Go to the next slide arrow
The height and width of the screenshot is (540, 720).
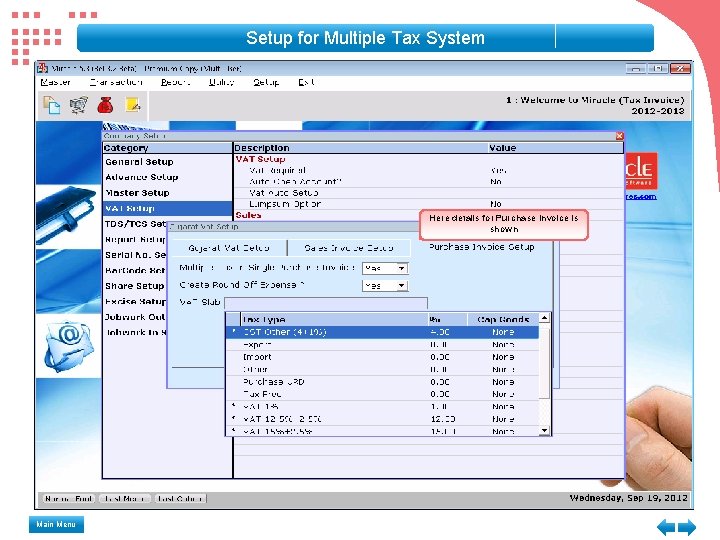tap(687, 527)
